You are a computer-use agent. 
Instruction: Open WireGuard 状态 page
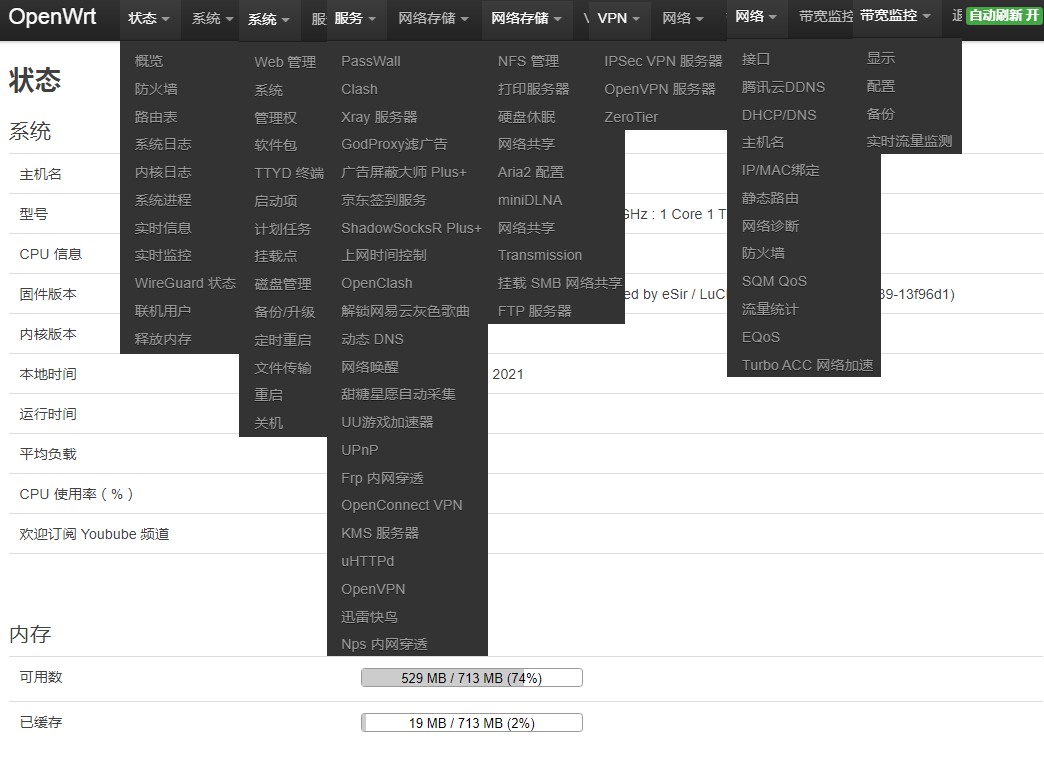click(x=185, y=283)
